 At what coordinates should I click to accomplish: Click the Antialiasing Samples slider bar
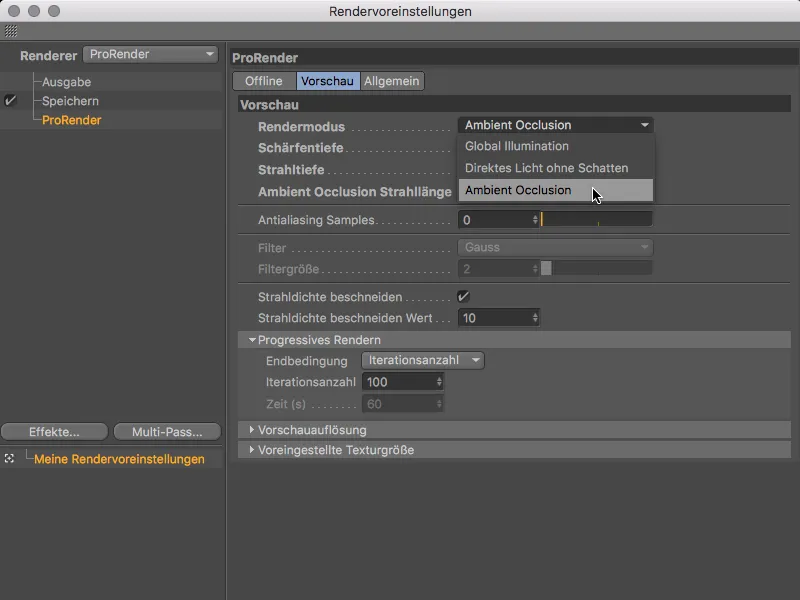pos(596,220)
